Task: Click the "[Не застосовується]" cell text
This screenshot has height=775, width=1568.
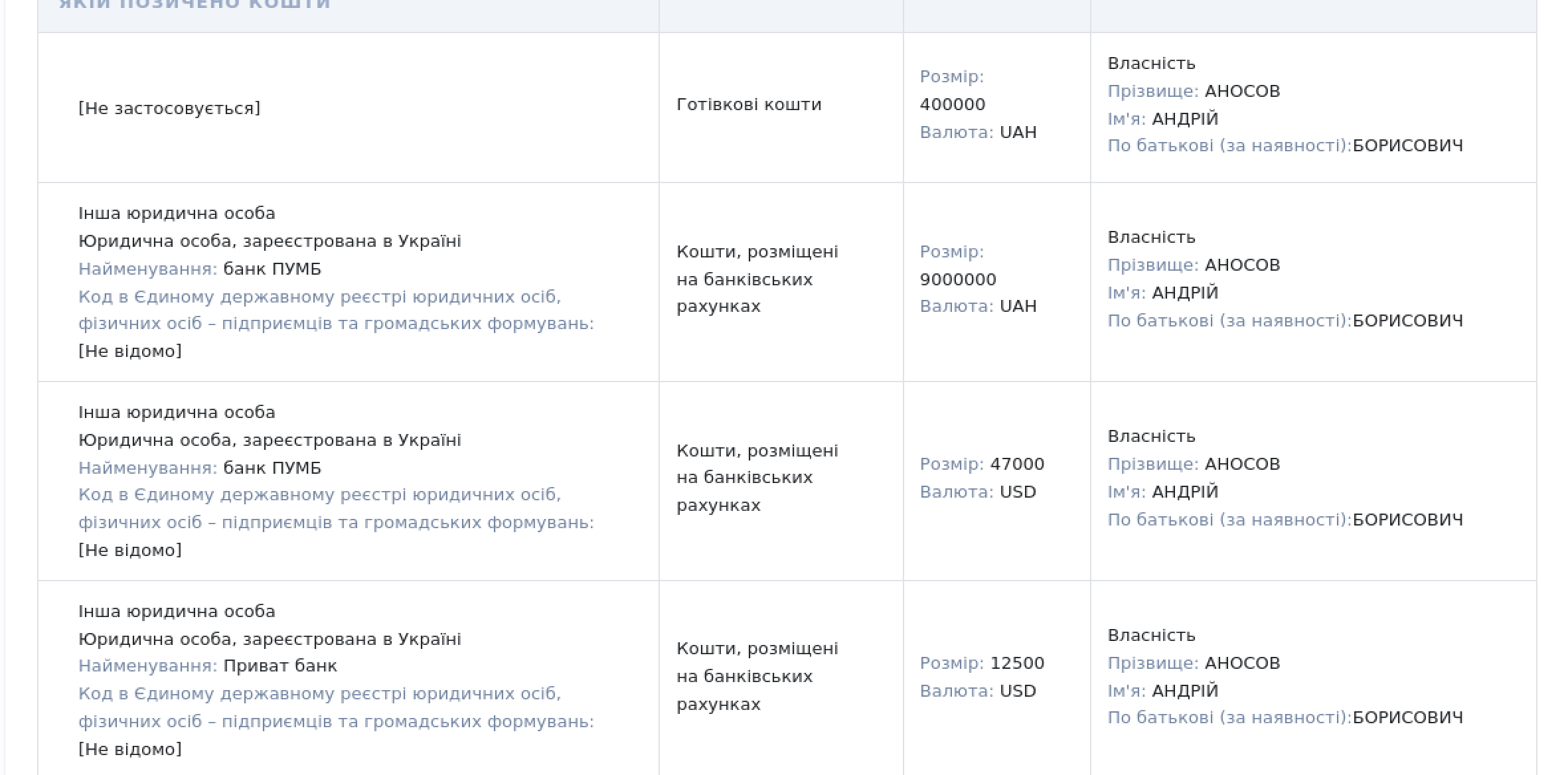Action: point(169,108)
